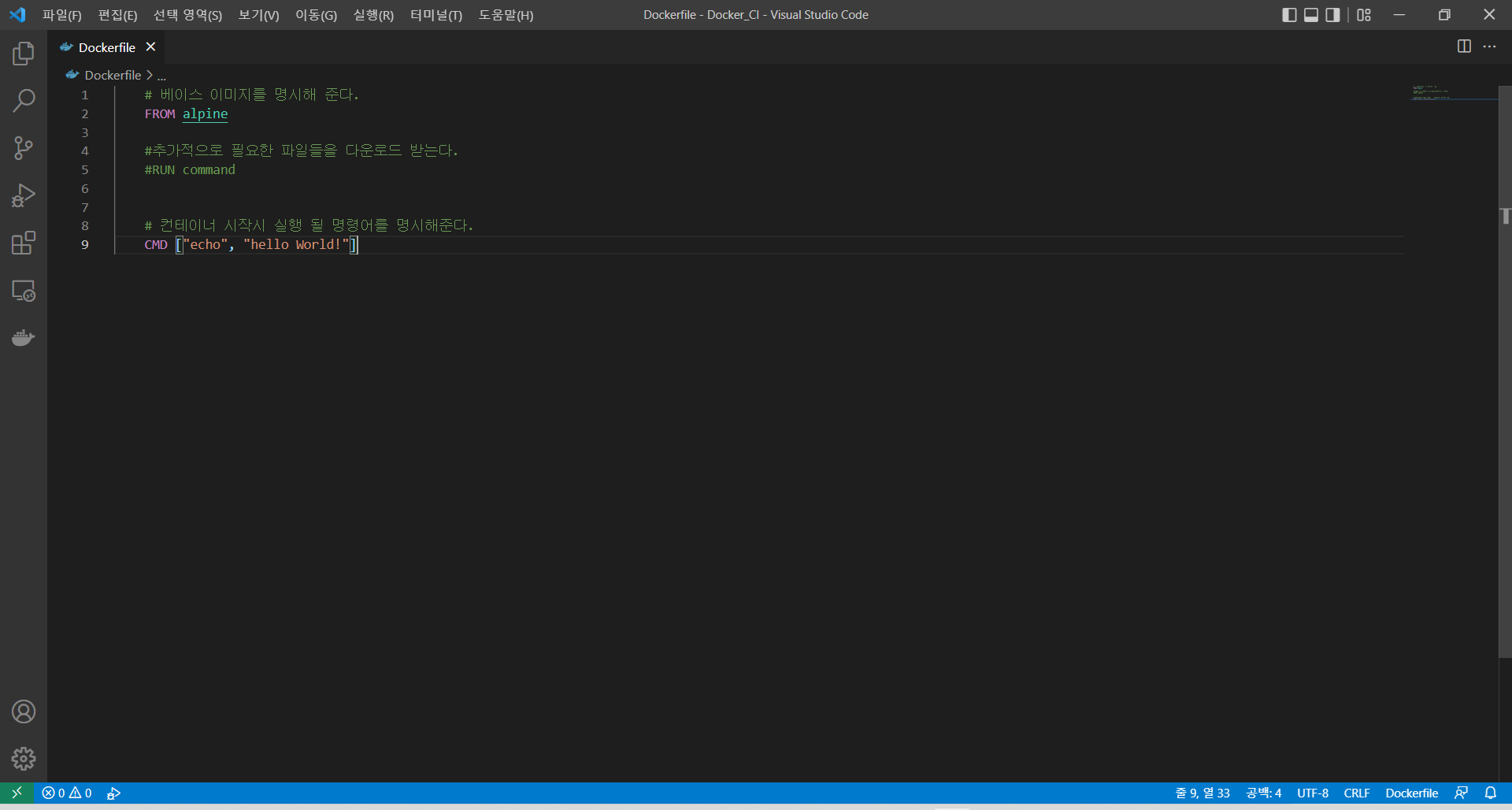Open the Source Control view
Screen dimensions: 1512x810
[24, 148]
